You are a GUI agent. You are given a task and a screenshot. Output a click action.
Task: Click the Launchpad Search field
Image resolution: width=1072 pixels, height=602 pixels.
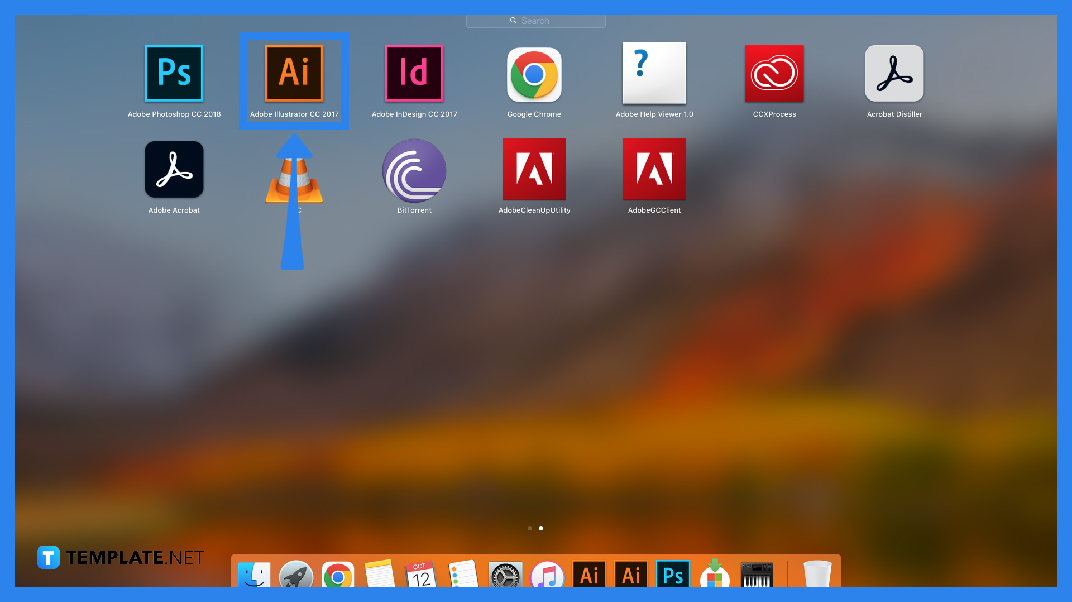tap(535, 20)
